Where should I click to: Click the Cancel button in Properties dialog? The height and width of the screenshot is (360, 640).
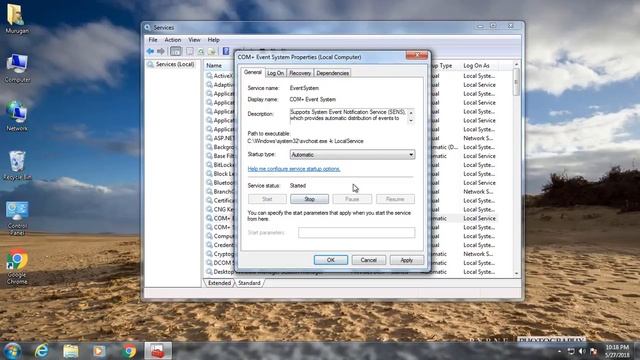(x=369, y=260)
